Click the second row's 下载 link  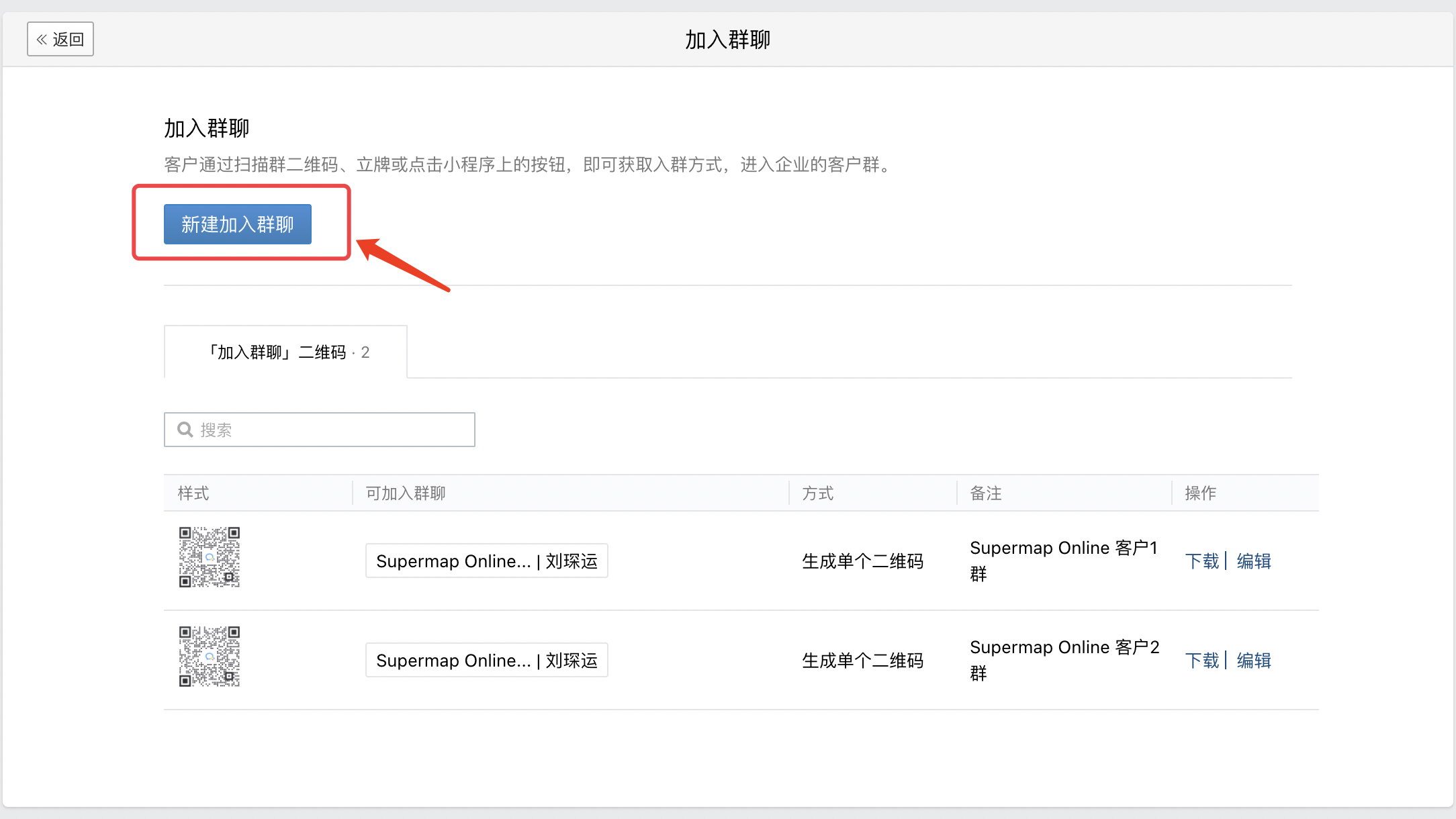(1201, 661)
